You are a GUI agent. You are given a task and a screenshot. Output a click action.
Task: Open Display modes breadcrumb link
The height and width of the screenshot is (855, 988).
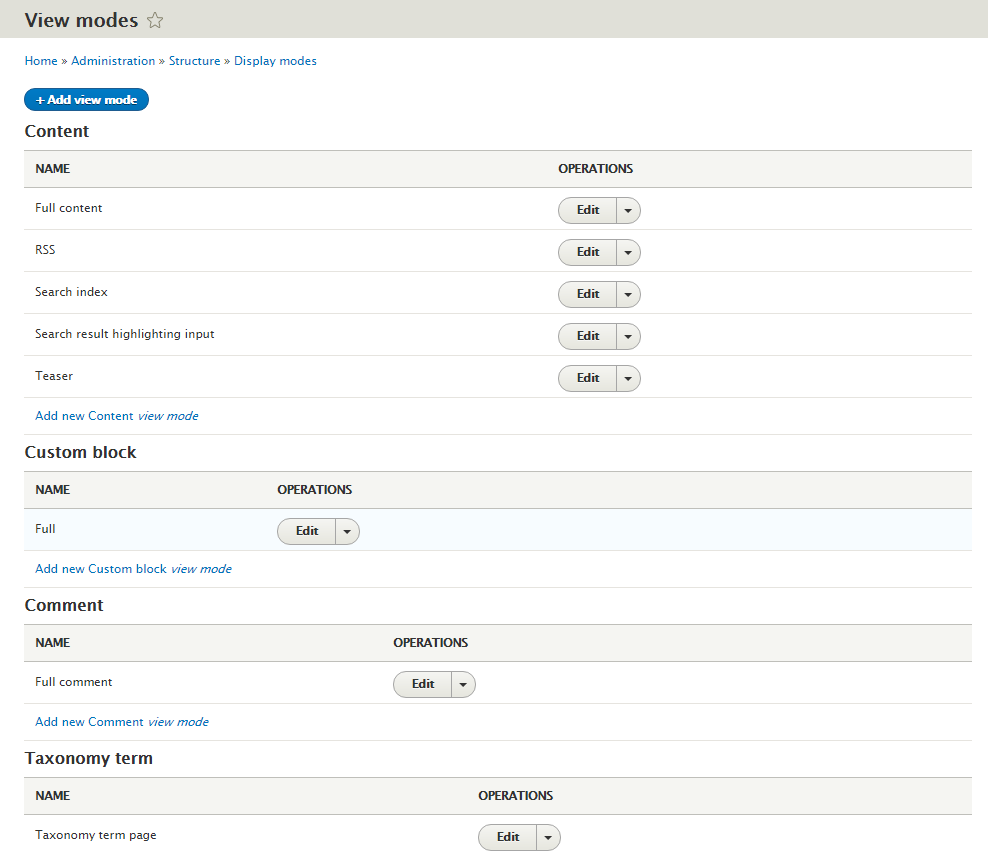[275, 61]
